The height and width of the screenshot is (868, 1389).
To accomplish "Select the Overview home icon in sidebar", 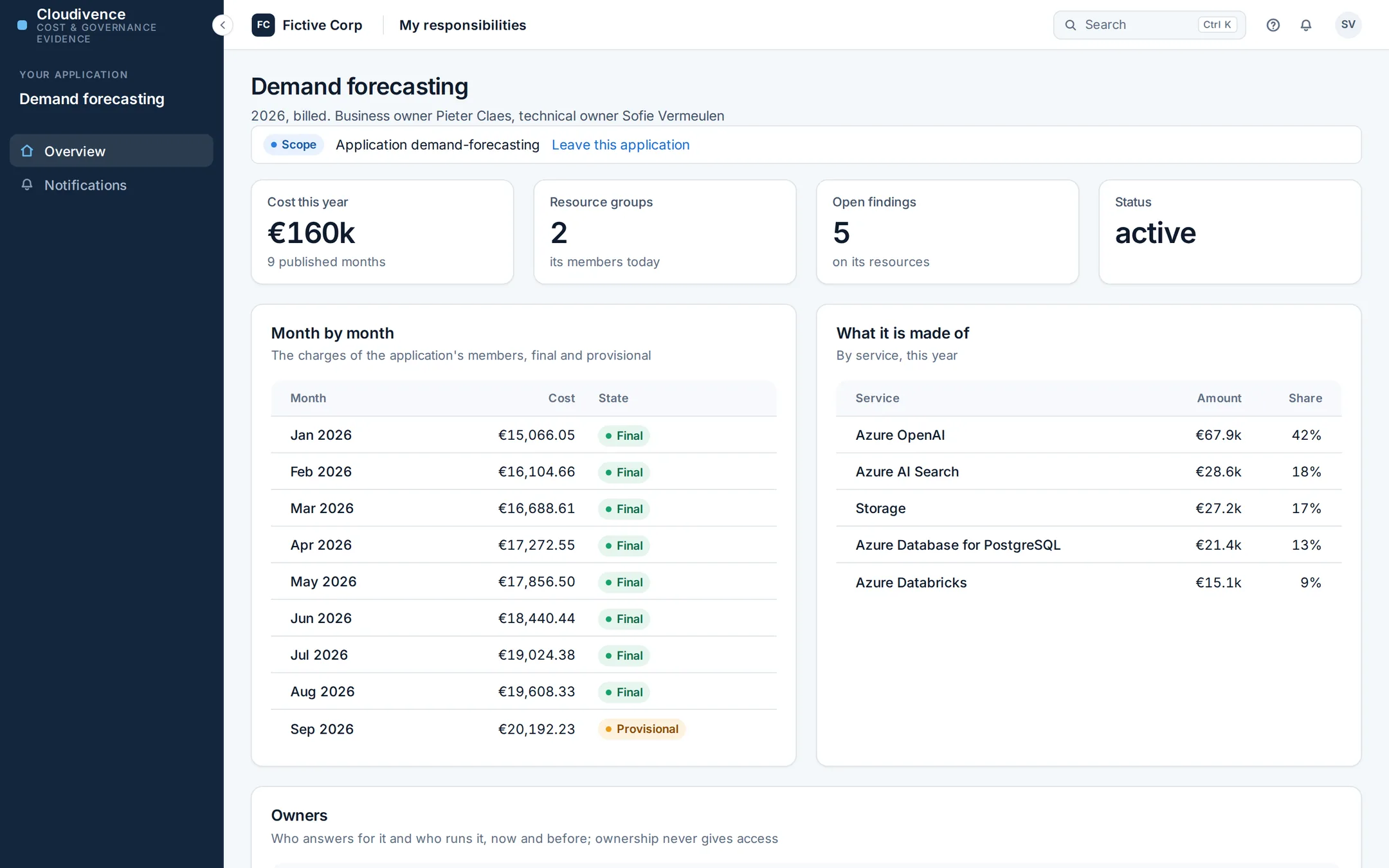I will (x=27, y=151).
